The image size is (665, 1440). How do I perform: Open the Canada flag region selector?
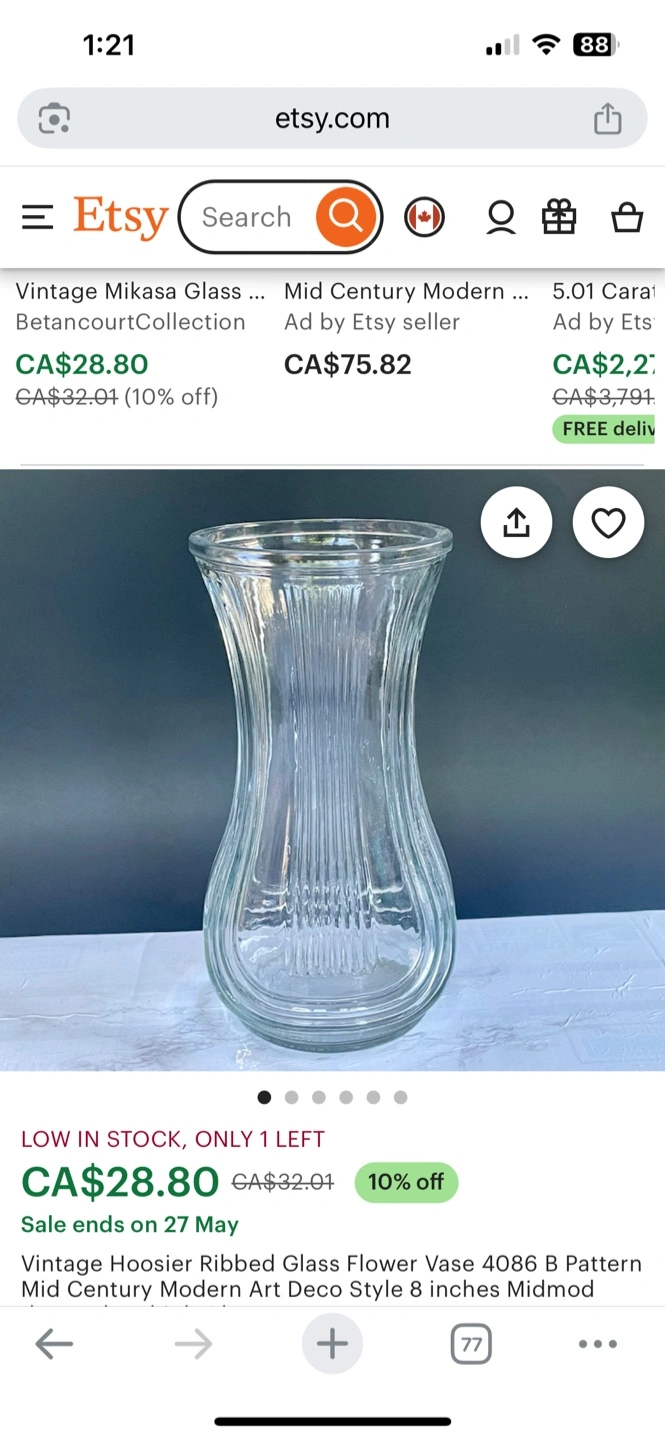(424, 217)
